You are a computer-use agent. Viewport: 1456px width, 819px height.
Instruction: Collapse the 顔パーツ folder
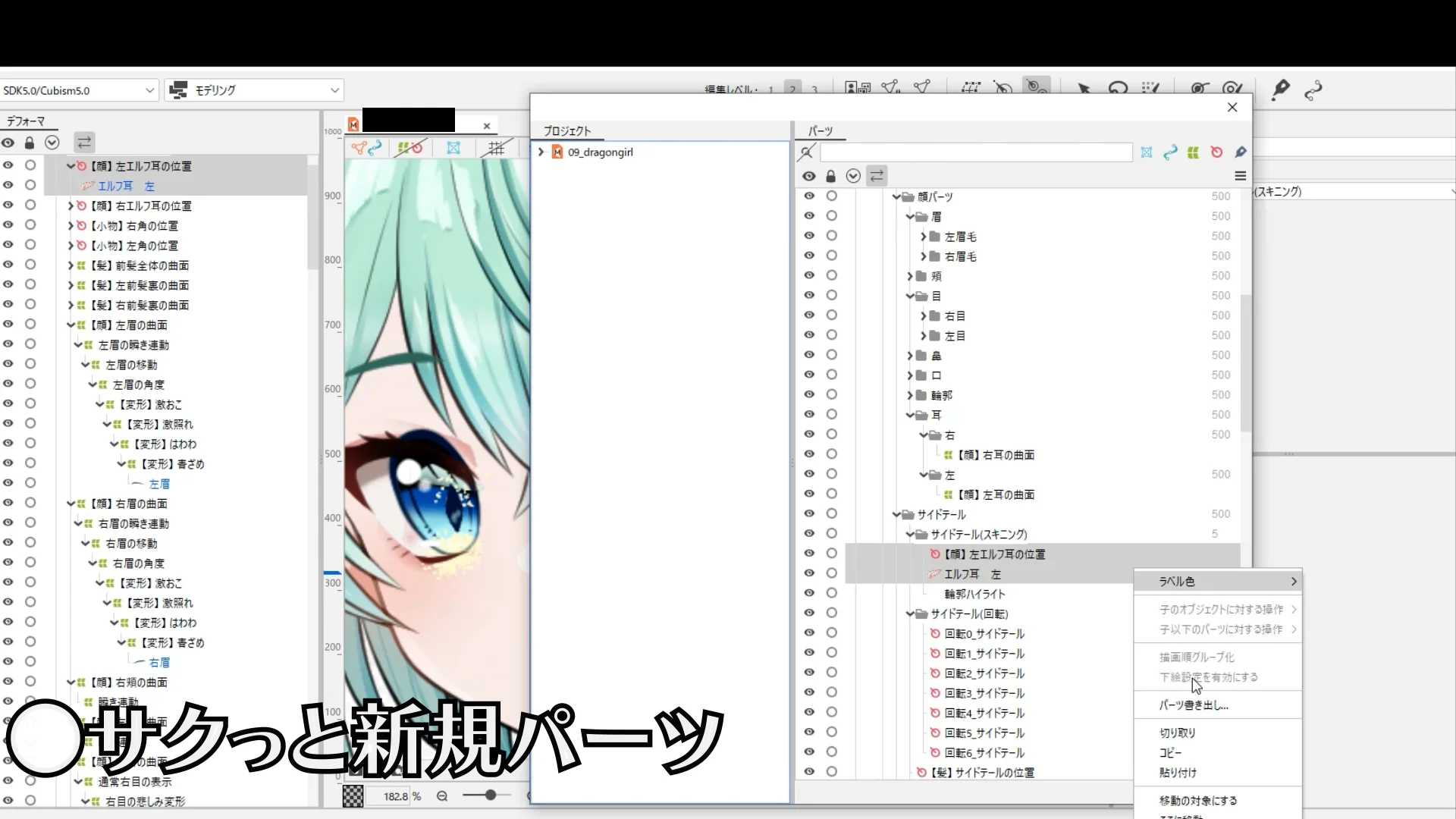click(x=896, y=196)
